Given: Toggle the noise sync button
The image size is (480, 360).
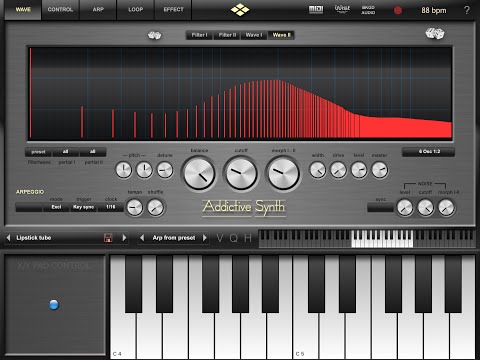Looking at the screenshot, I should pyautogui.click(x=380, y=207).
